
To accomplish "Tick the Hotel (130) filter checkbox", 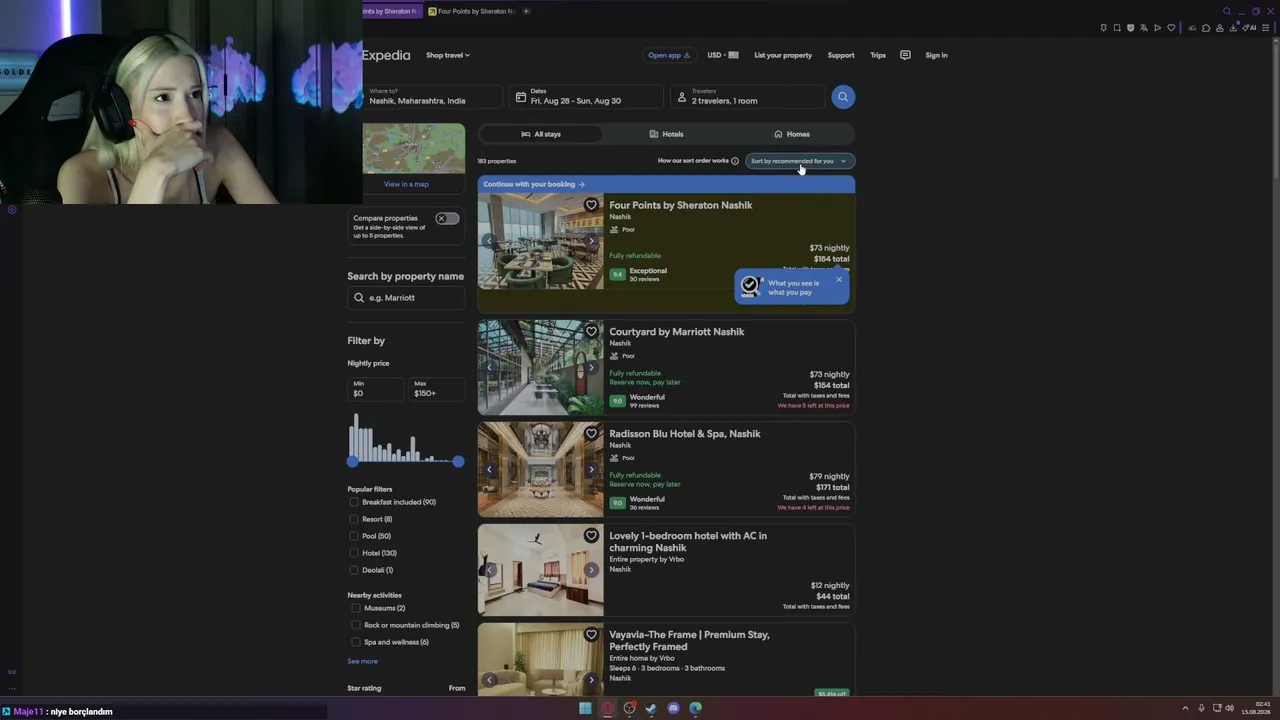I will 353,553.
